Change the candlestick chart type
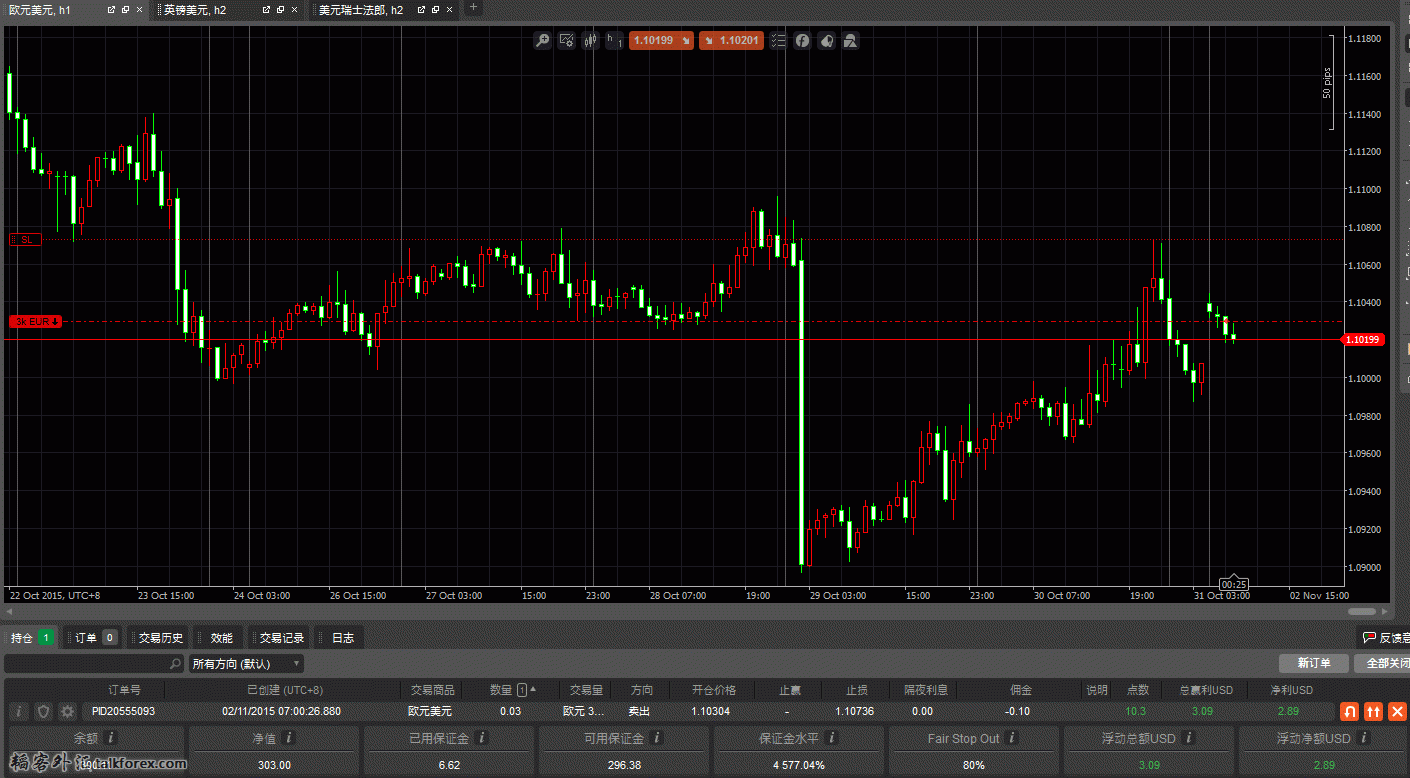1410x778 pixels. coord(590,41)
